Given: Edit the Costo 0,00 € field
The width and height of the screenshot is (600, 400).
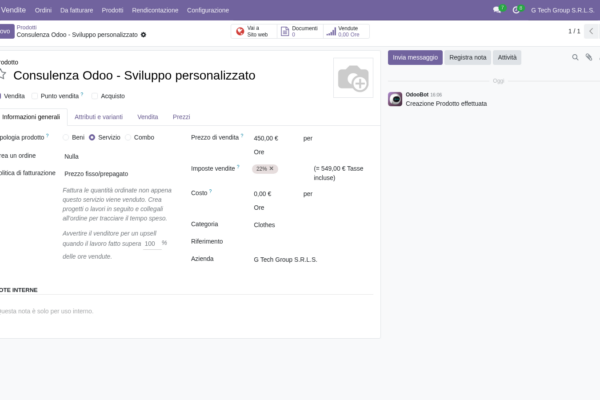Looking at the screenshot, I should pyautogui.click(x=275, y=194).
